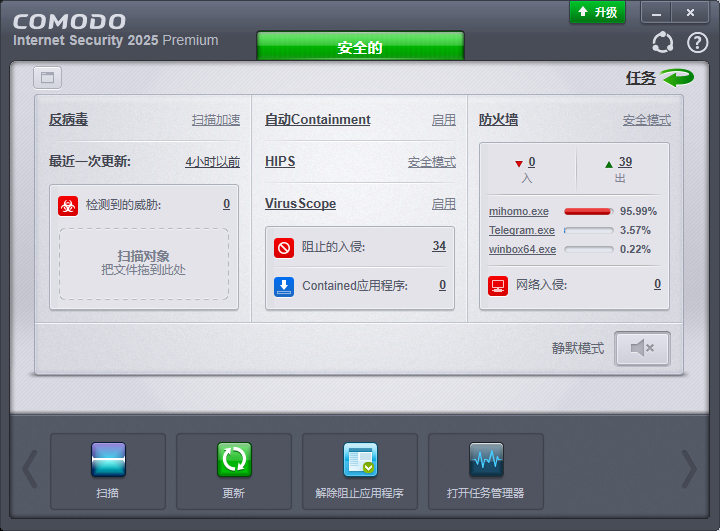
Task: Click the 最近一次更新 label
Action: (90, 161)
